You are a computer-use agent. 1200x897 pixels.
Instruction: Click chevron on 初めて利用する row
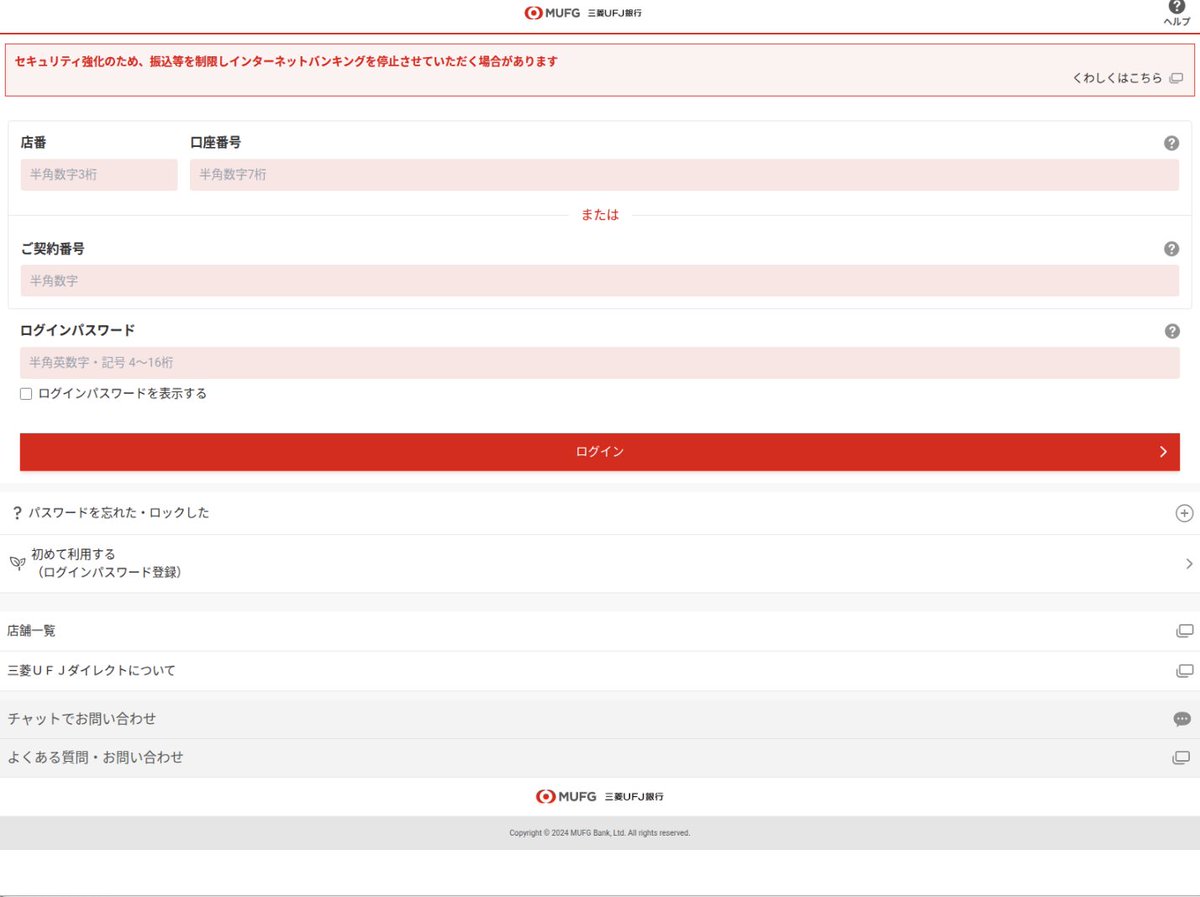(x=1189, y=564)
